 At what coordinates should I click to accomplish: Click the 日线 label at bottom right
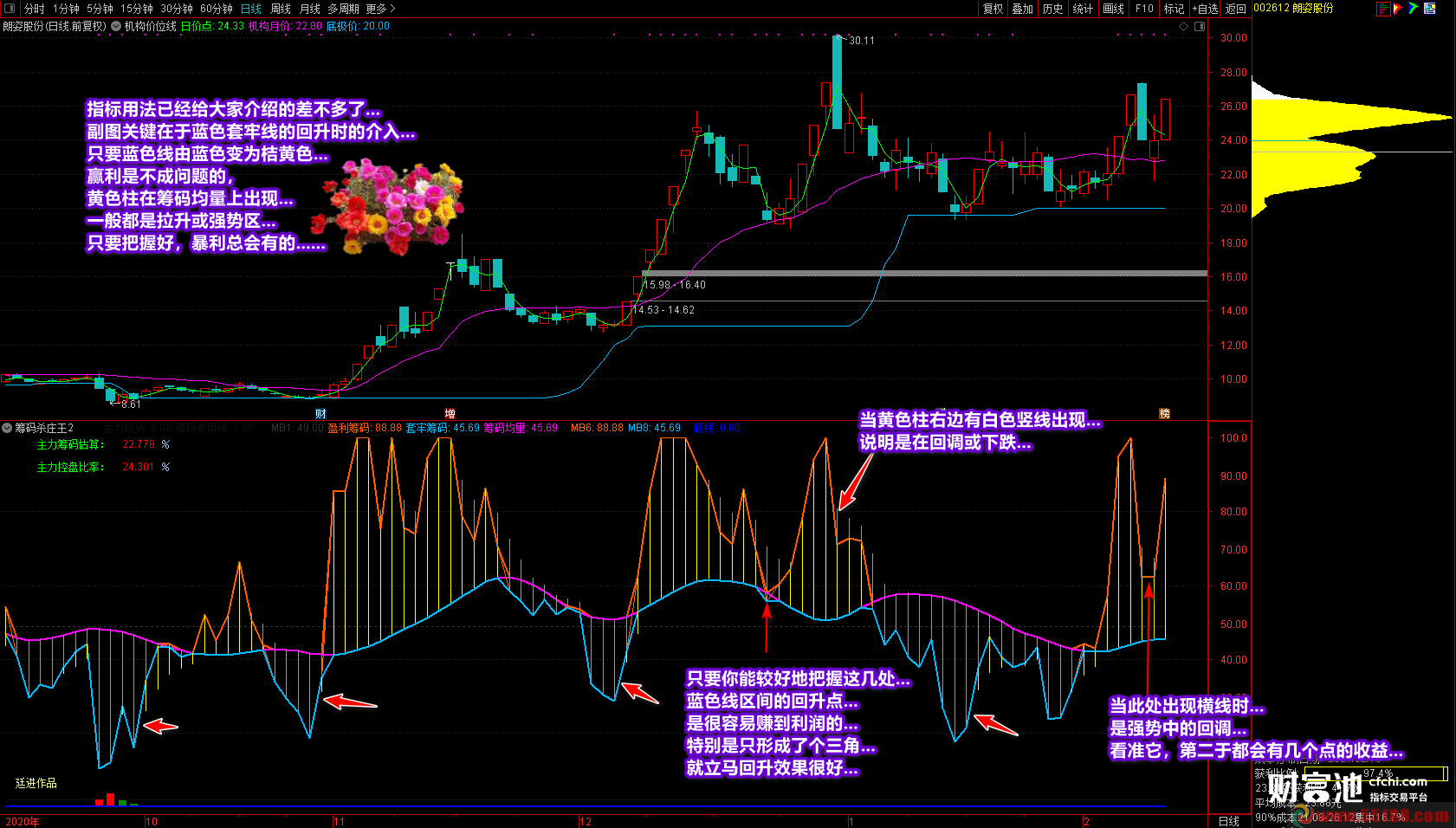[1229, 821]
